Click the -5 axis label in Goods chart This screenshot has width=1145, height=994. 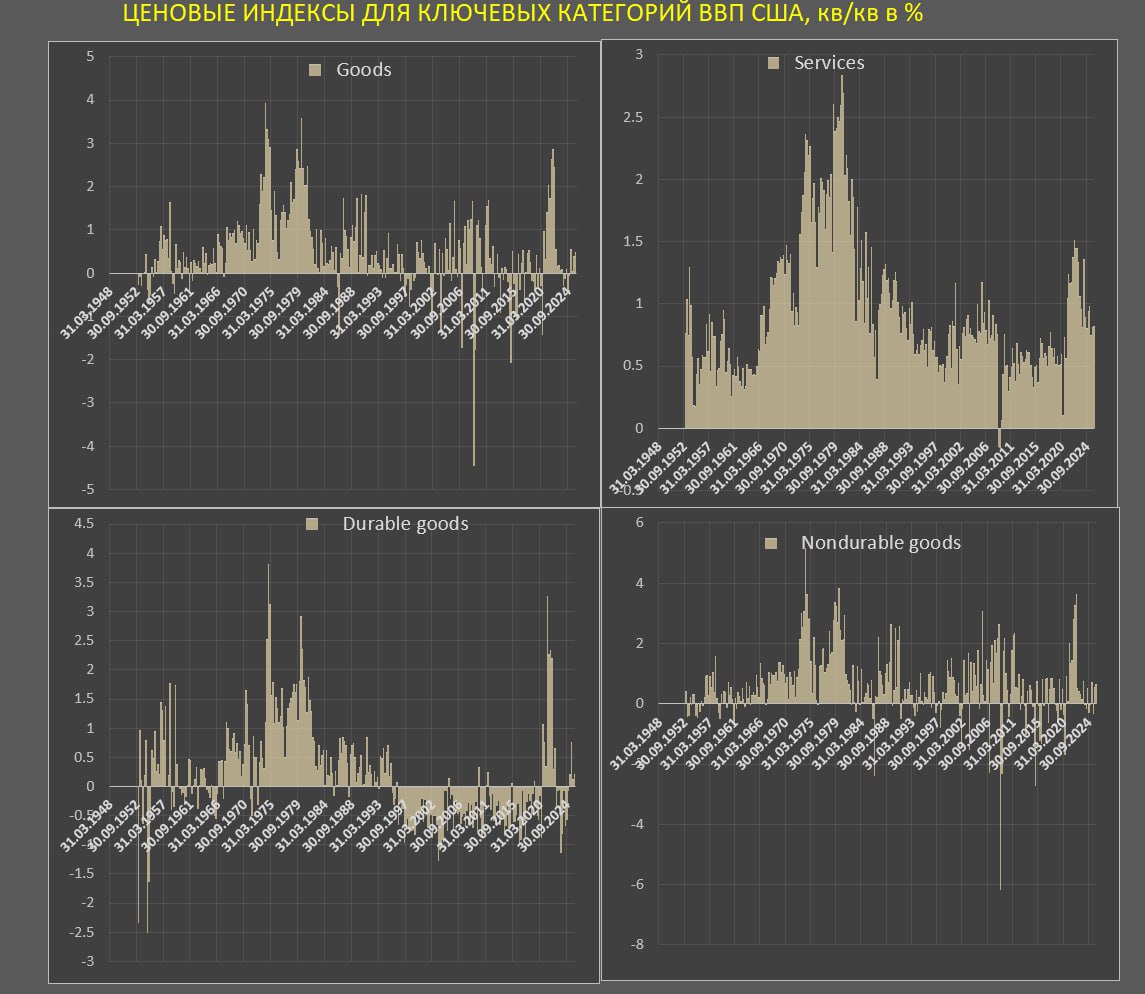tap(88, 490)
